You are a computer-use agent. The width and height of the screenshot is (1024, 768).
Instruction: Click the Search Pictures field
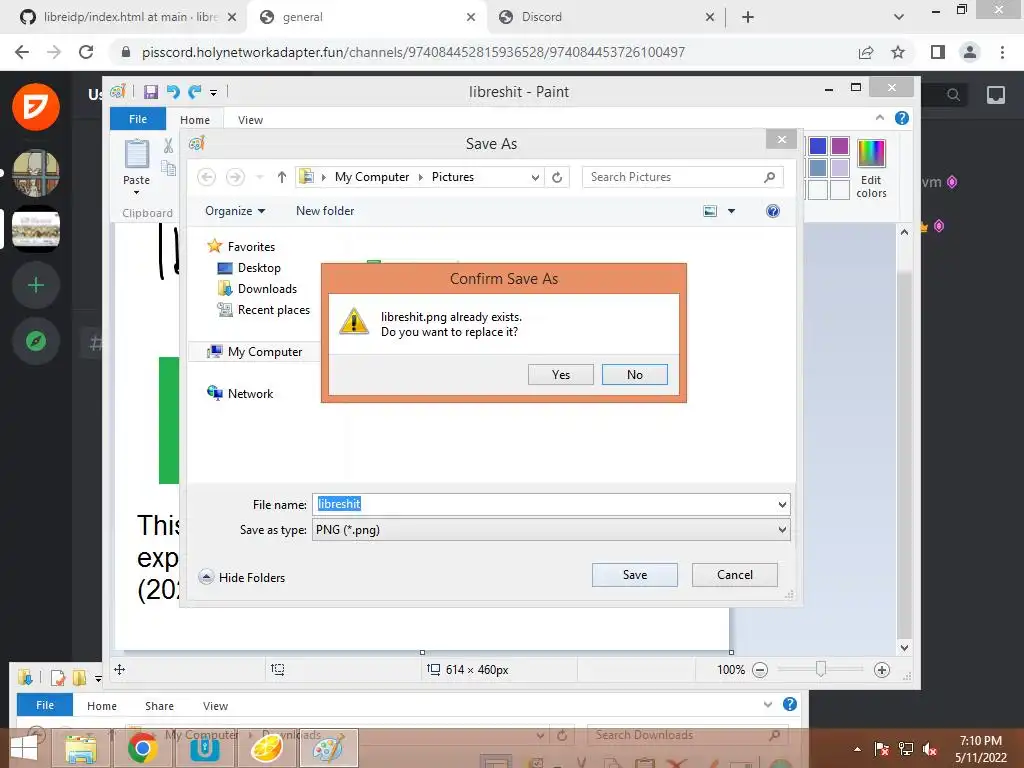(x=682, y=177)
